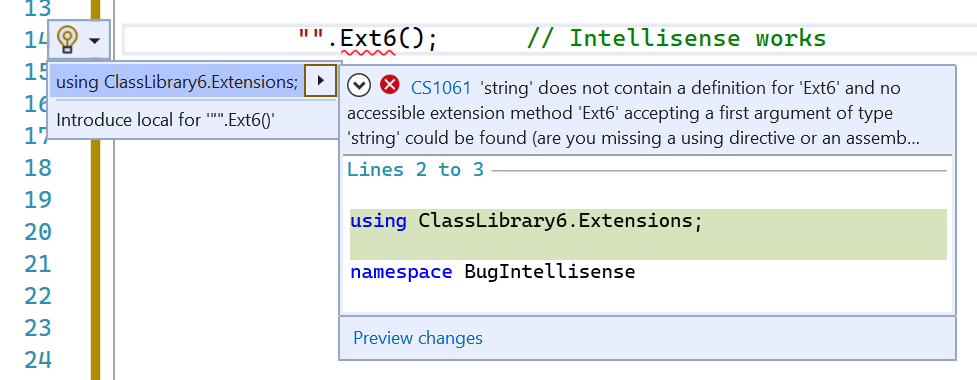977x380 pixels.
Task: Click line number 23 in gutter
Action: 38,328
